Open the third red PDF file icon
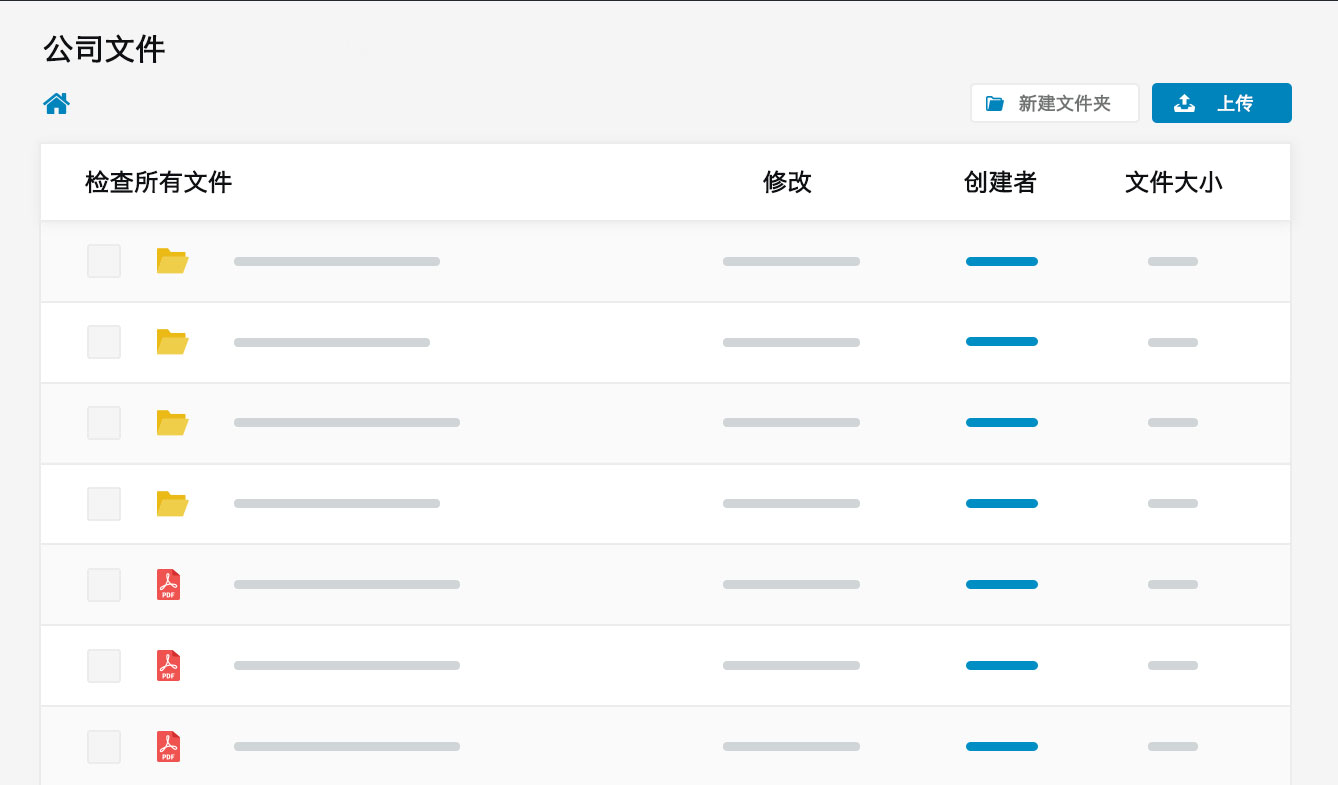This screenshot has width=1338, height=785. (169, 747)
